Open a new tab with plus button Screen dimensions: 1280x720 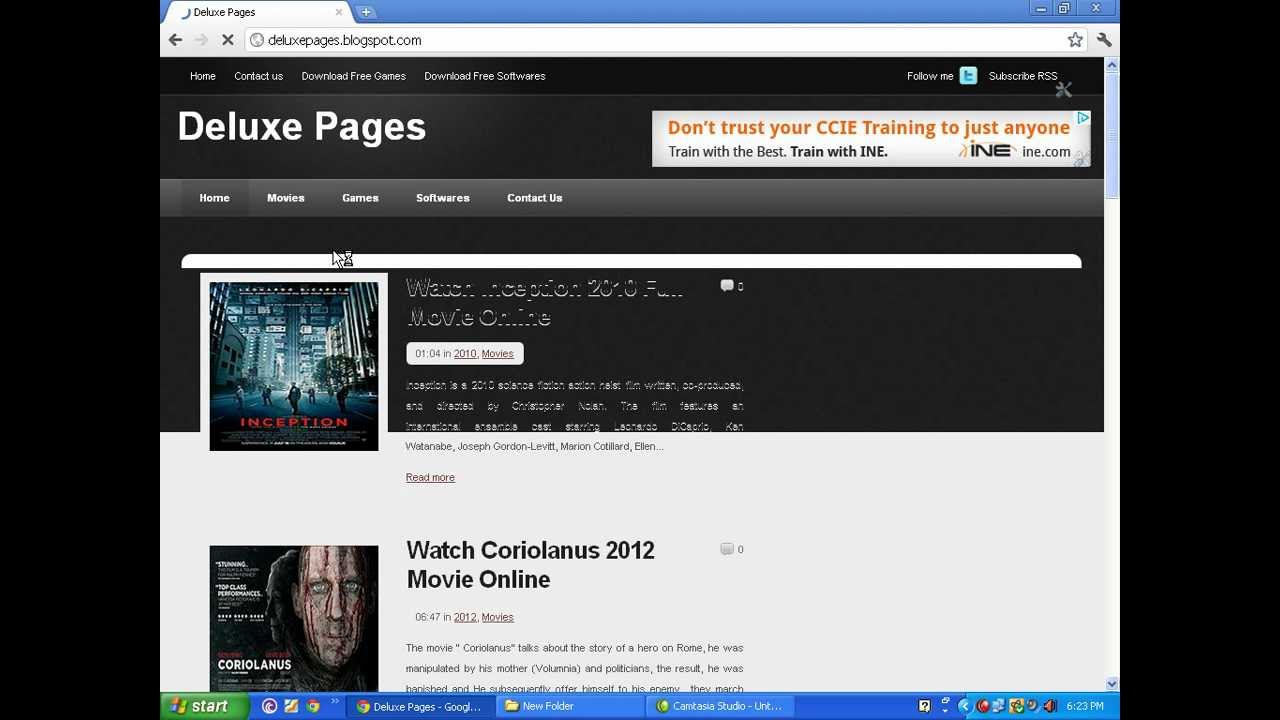pyautogui.click(x=366, y=12)
